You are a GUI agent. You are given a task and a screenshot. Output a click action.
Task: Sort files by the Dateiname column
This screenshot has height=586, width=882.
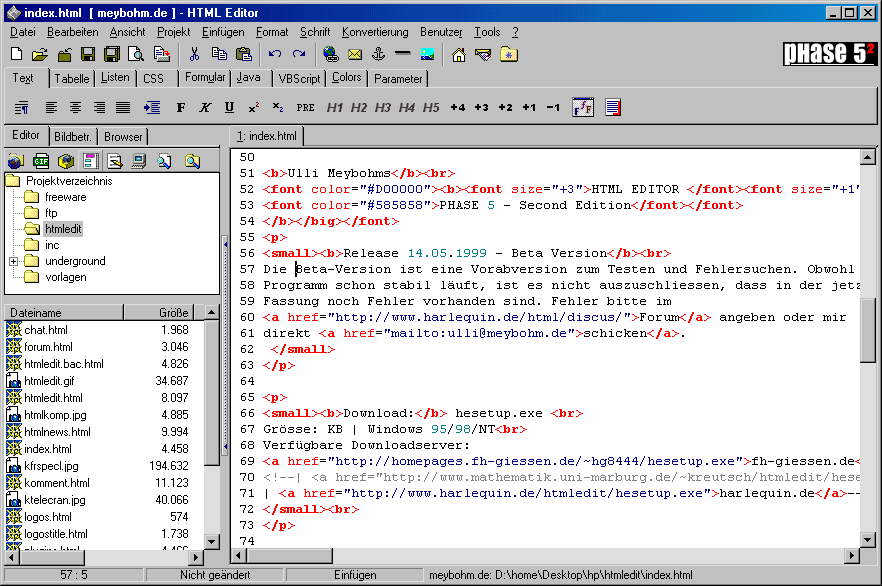(x=64, y=313)
